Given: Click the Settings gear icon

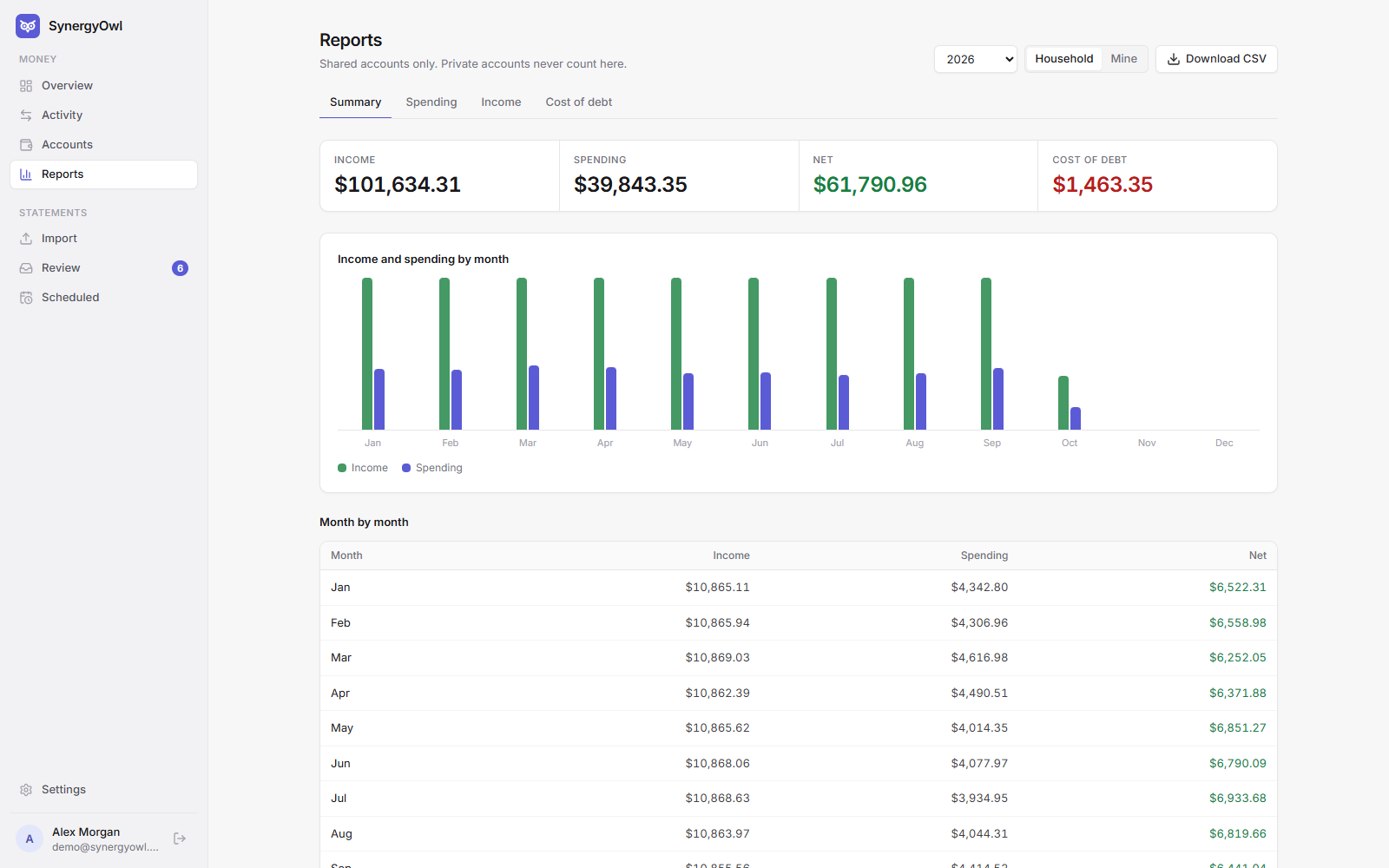Looking at the screenshot, I should point(26,790).
